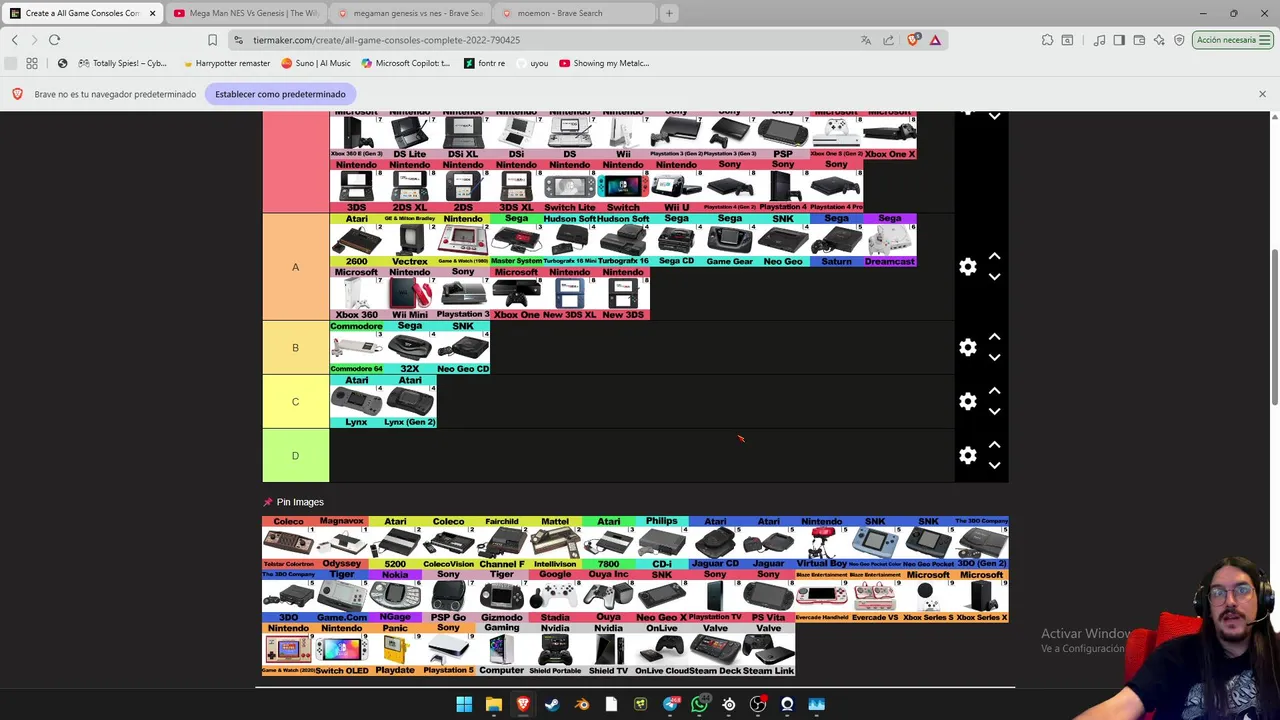The image size is (1280, 720).
Task: Open the Showing my Metalc... bookmark
Action: click(604, 63)
